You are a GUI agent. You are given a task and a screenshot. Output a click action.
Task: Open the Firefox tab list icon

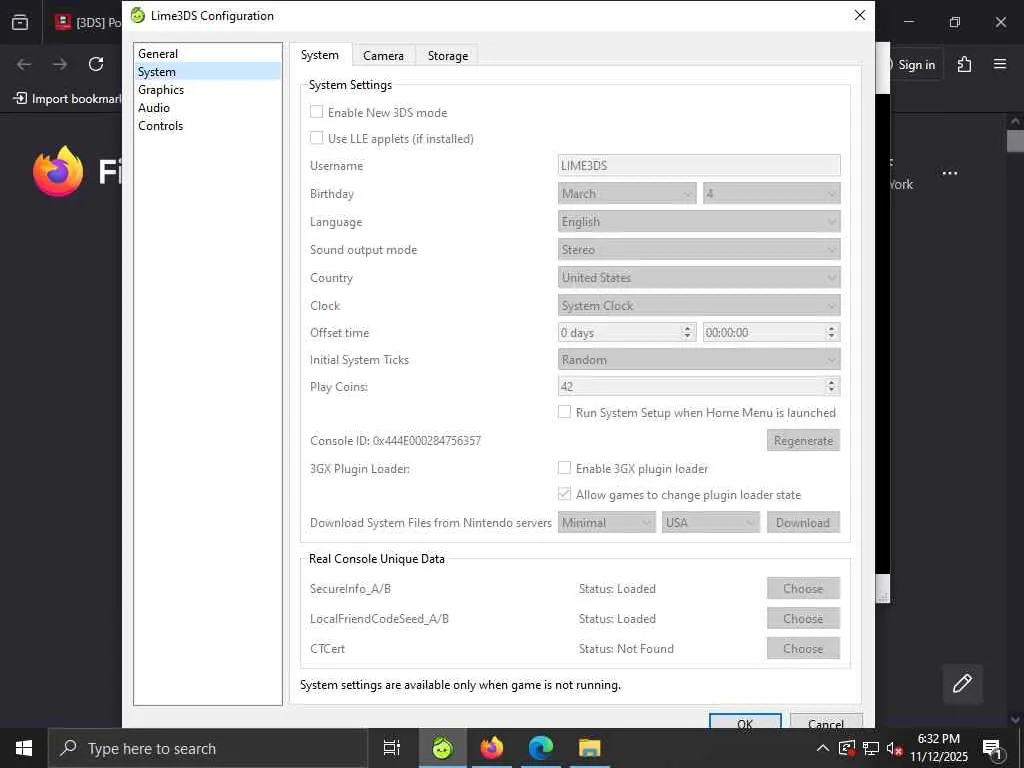(x=20, y=22)
